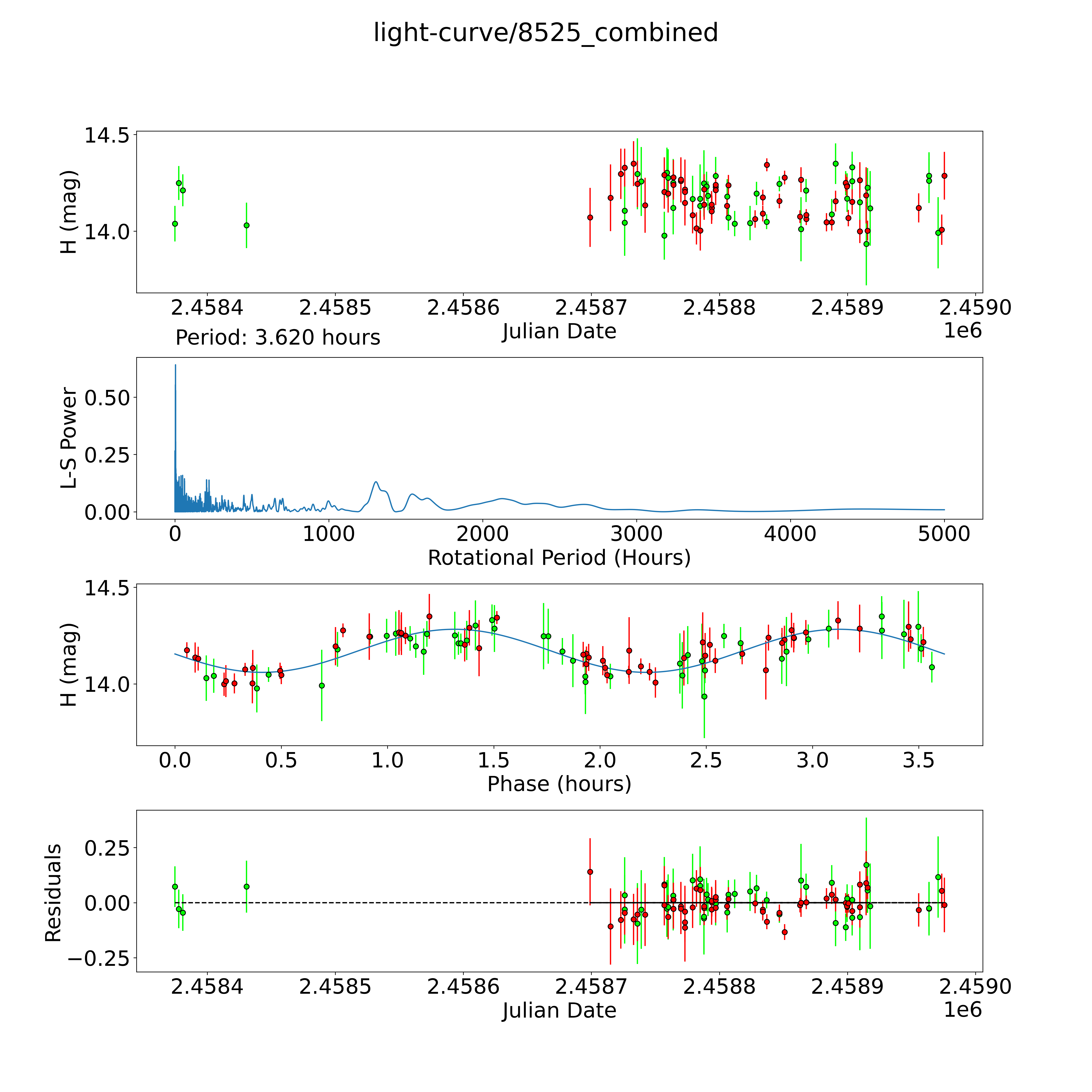Click the bottom panel's Julian Date label
This screenshot has height=1092, width=1092.
[x=559, y=1011]
